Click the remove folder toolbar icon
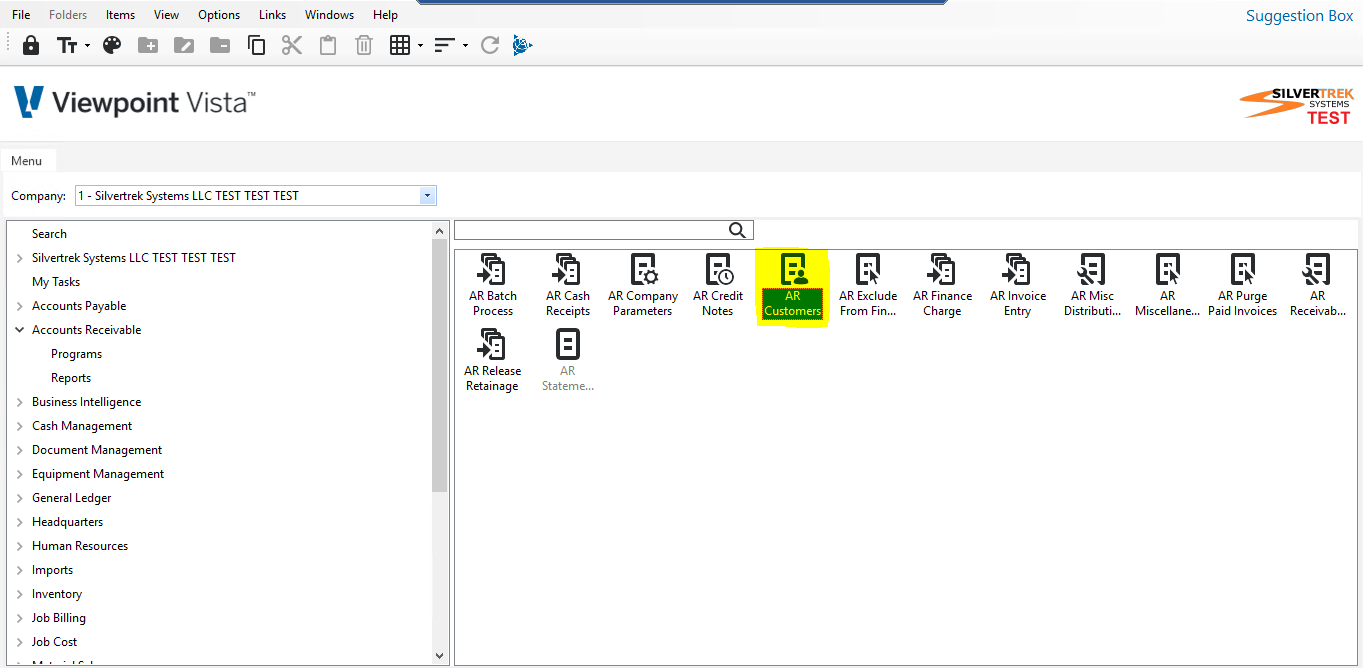Viewport: 1363px width, 668px height. [x=220, y=45]
